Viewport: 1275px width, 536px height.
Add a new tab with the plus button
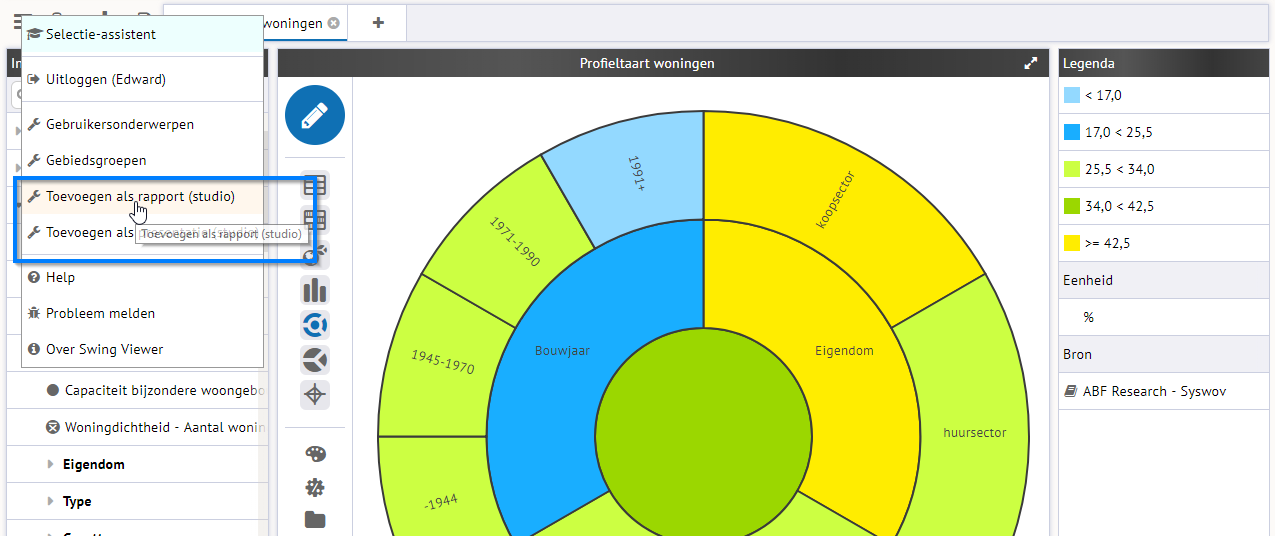(x=378, y=22)
